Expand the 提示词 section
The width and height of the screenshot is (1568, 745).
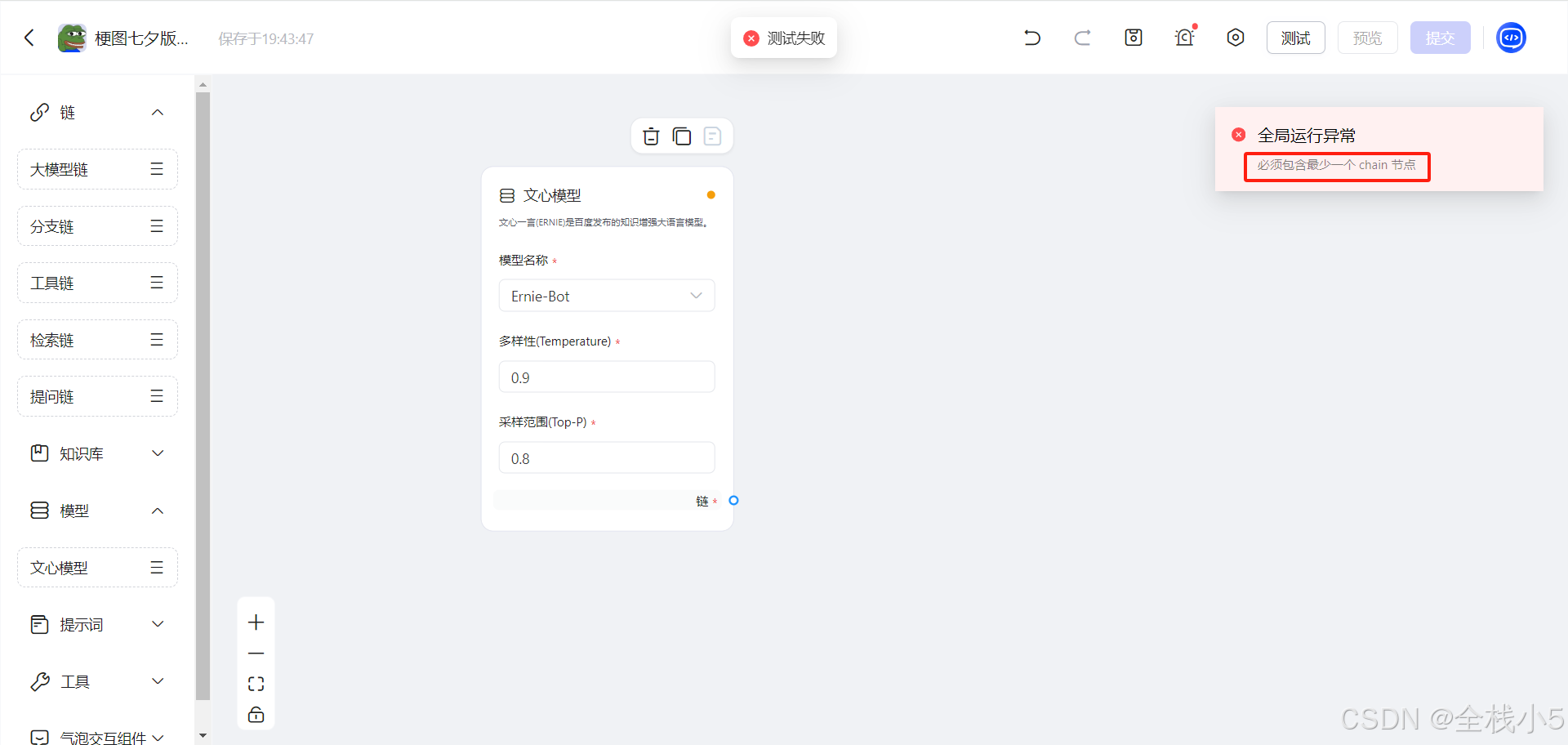(x=158, y=624)
